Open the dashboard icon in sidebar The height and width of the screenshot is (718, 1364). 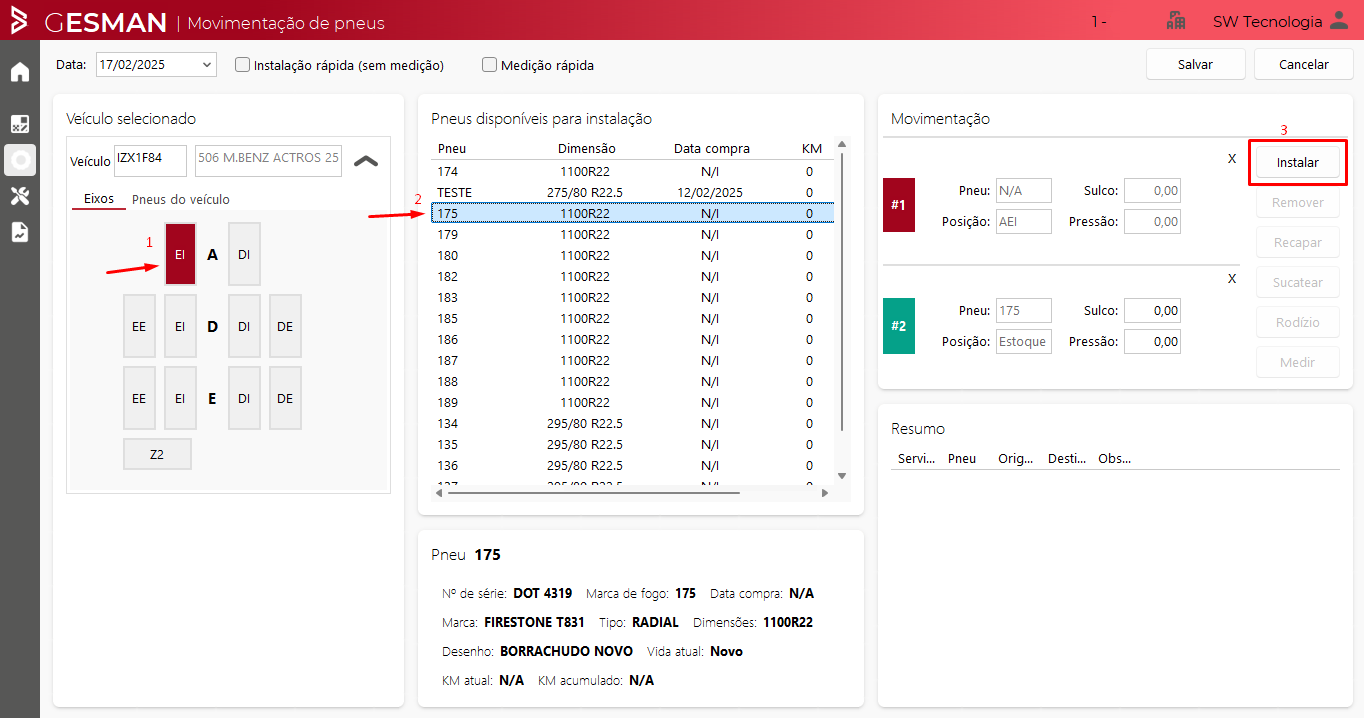20,124
